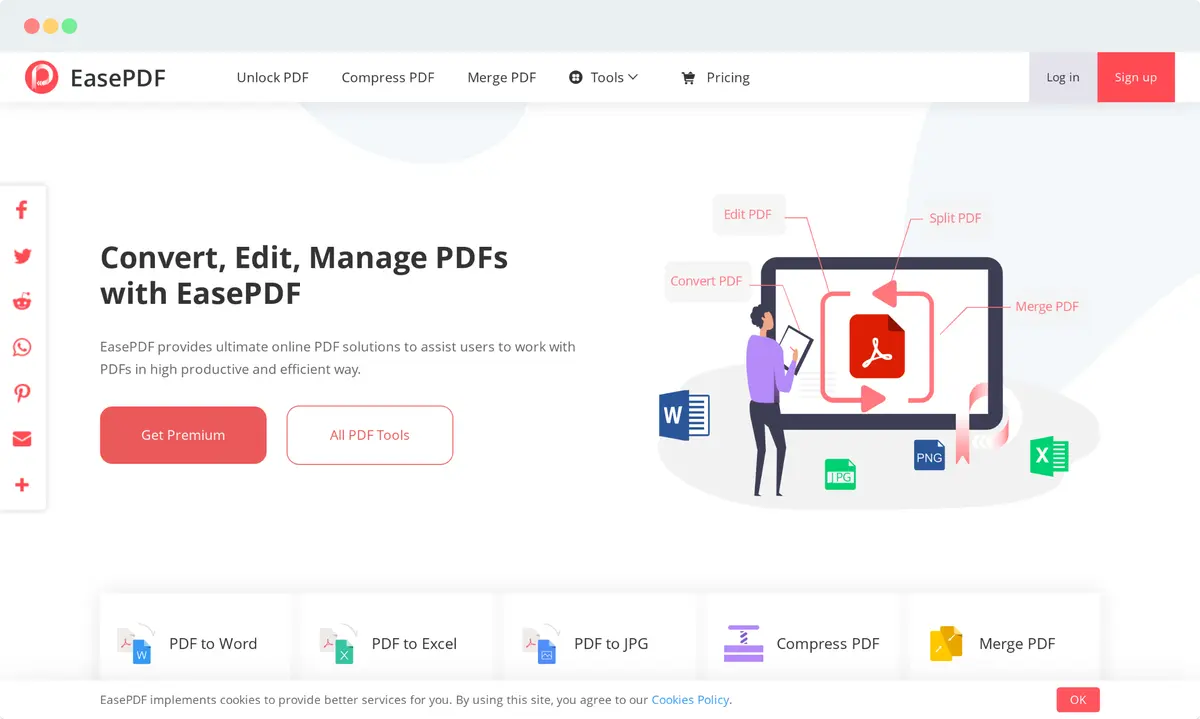Share on WhatsApp via sidebar icon
The height and width of the screenshot is (719, 1200).
[x=22, y=347]
